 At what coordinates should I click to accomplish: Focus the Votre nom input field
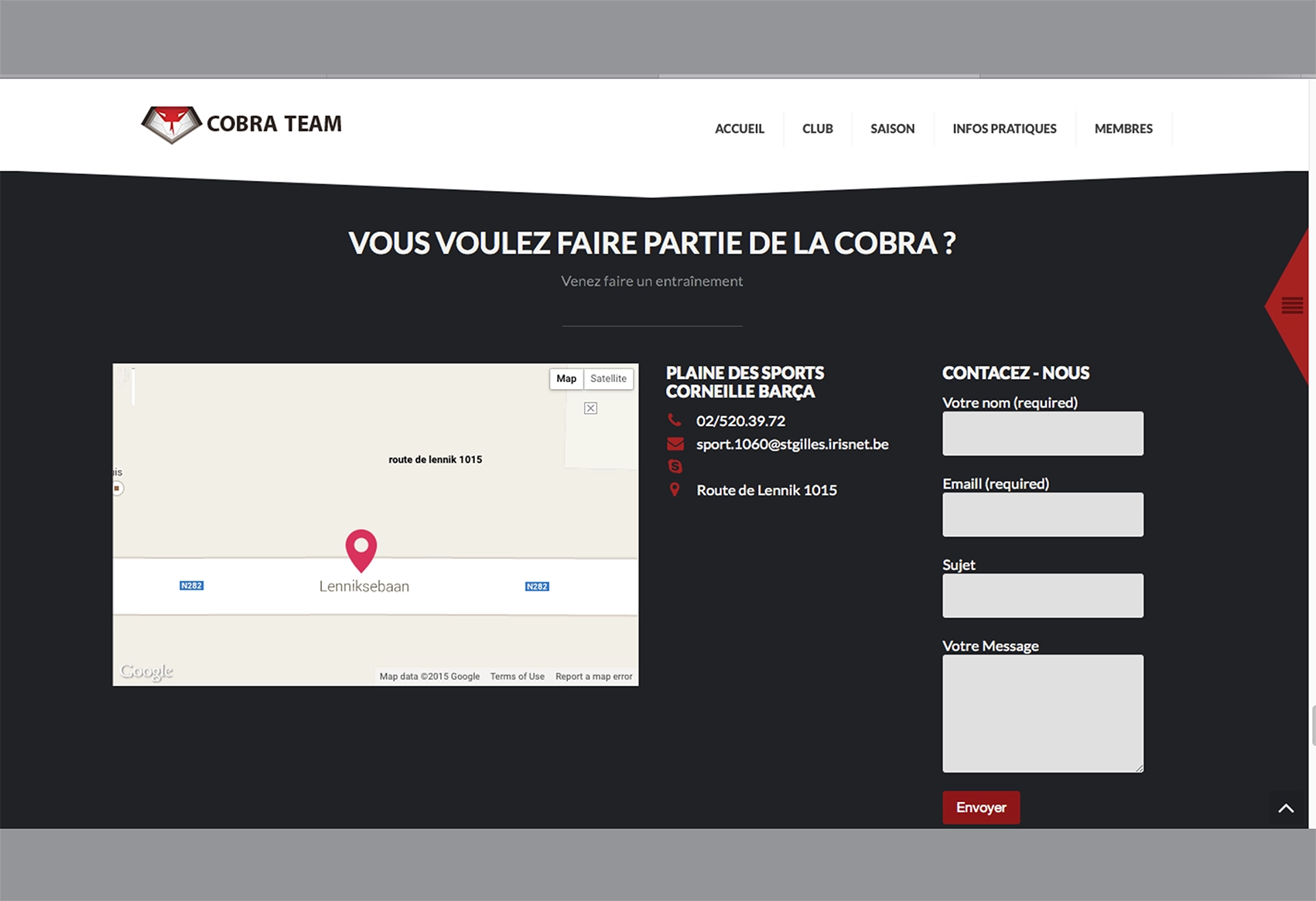[x=1042, y=434]
